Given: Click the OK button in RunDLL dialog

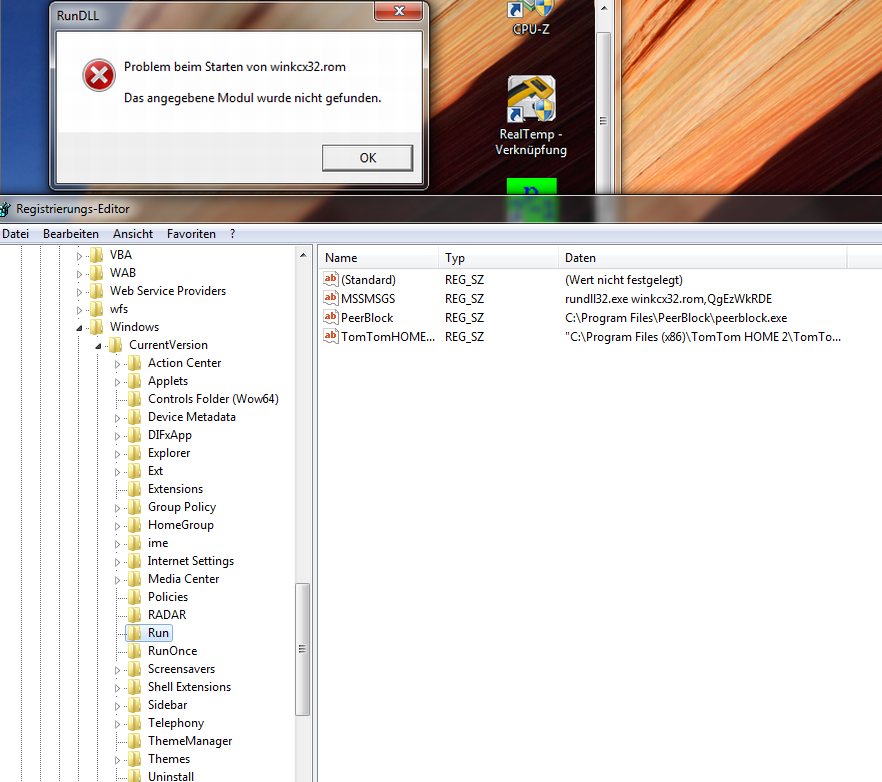Looking at the screenshot, I should click(x=367, y=158).
